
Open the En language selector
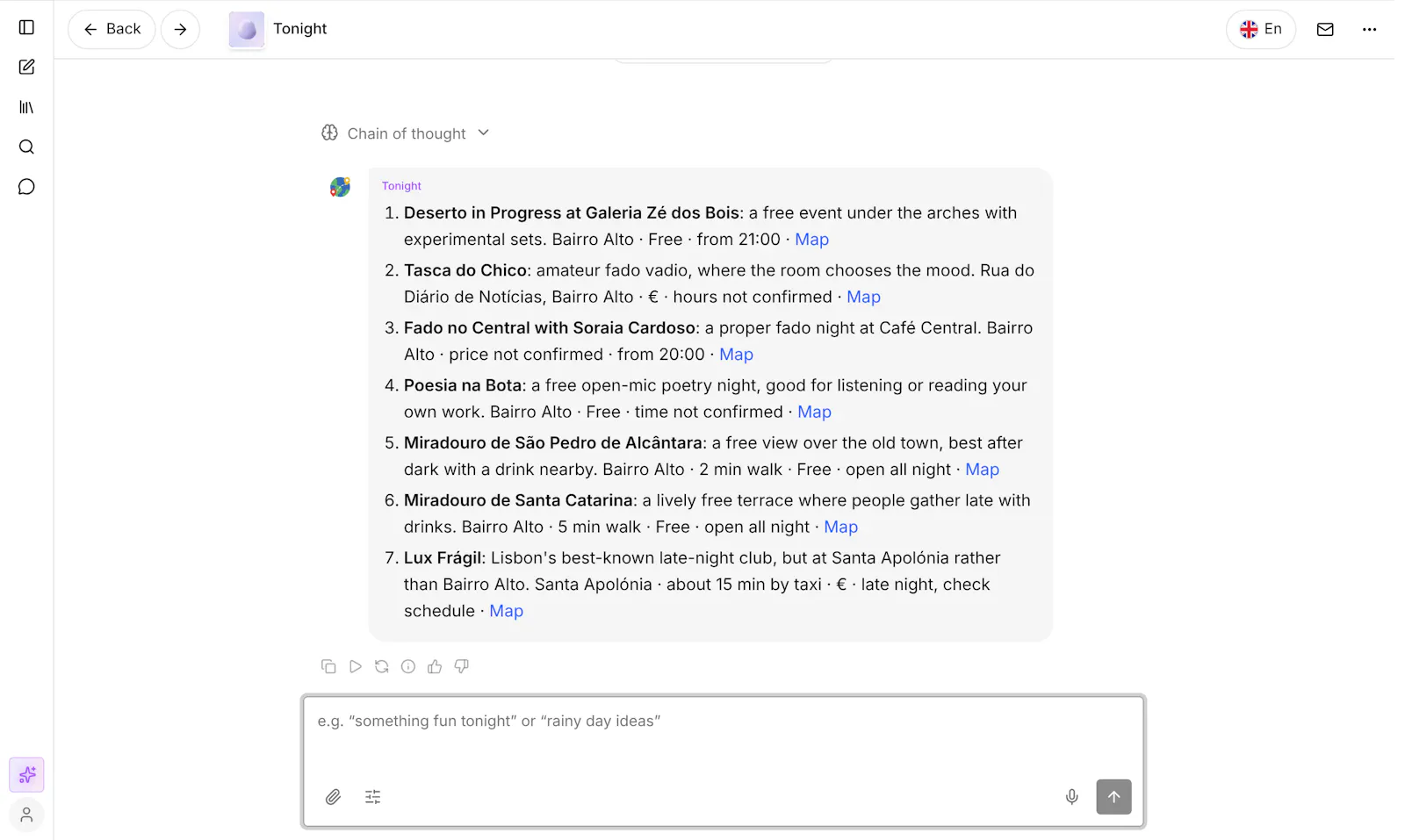point(1260,29)
